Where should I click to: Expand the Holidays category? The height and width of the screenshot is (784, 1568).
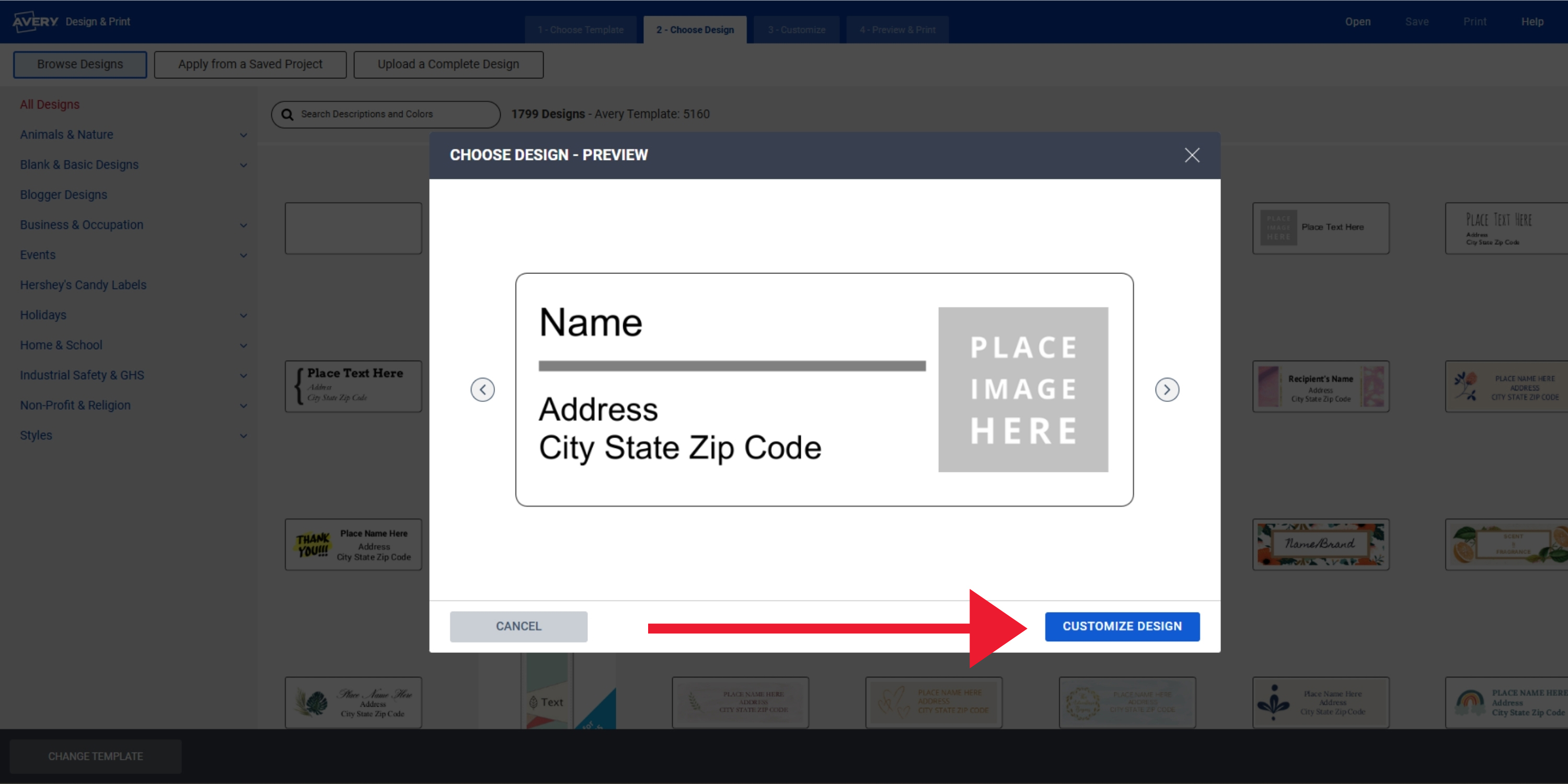coord(246,315)
